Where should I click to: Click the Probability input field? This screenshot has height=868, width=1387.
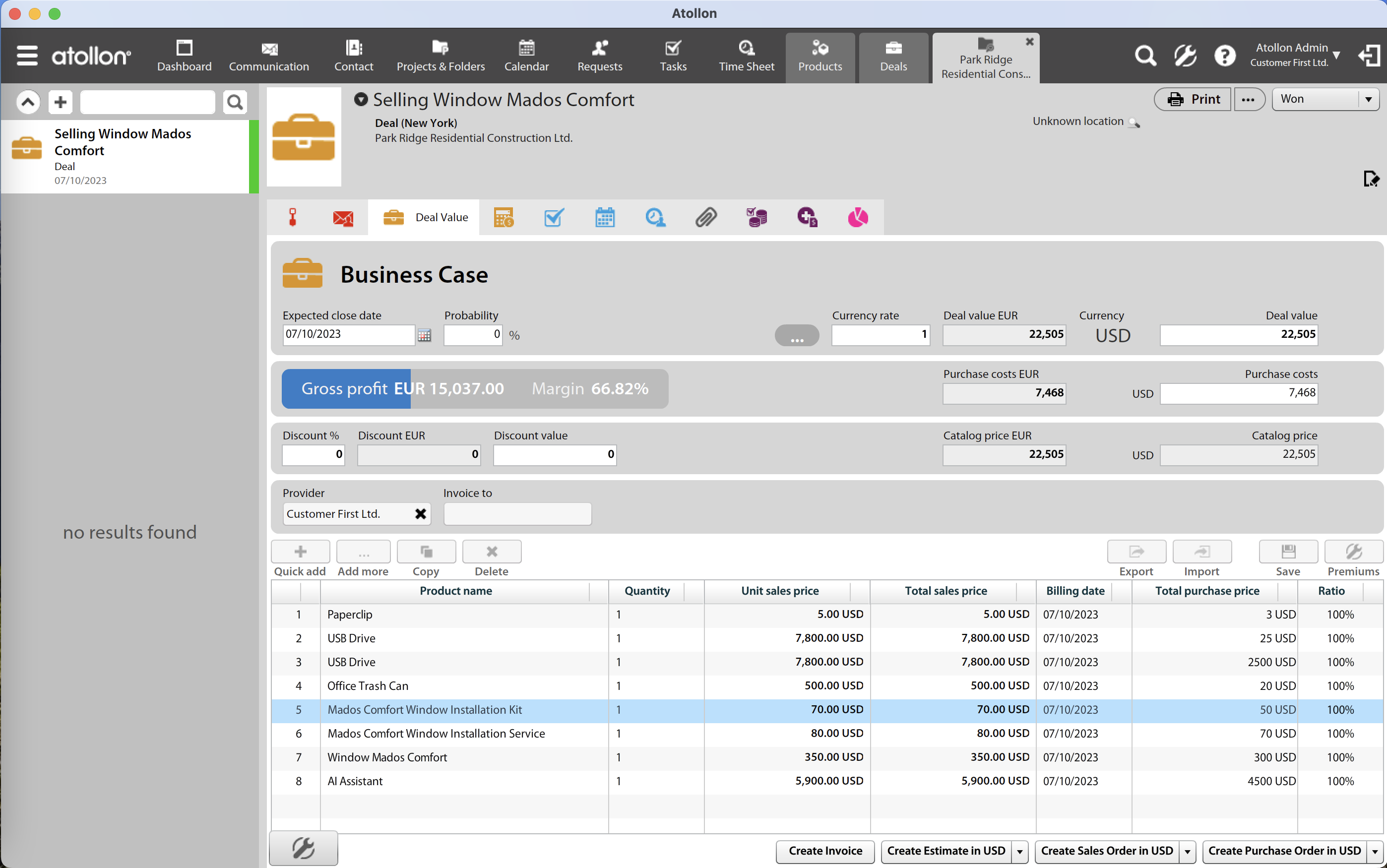(x=472, y=335)
